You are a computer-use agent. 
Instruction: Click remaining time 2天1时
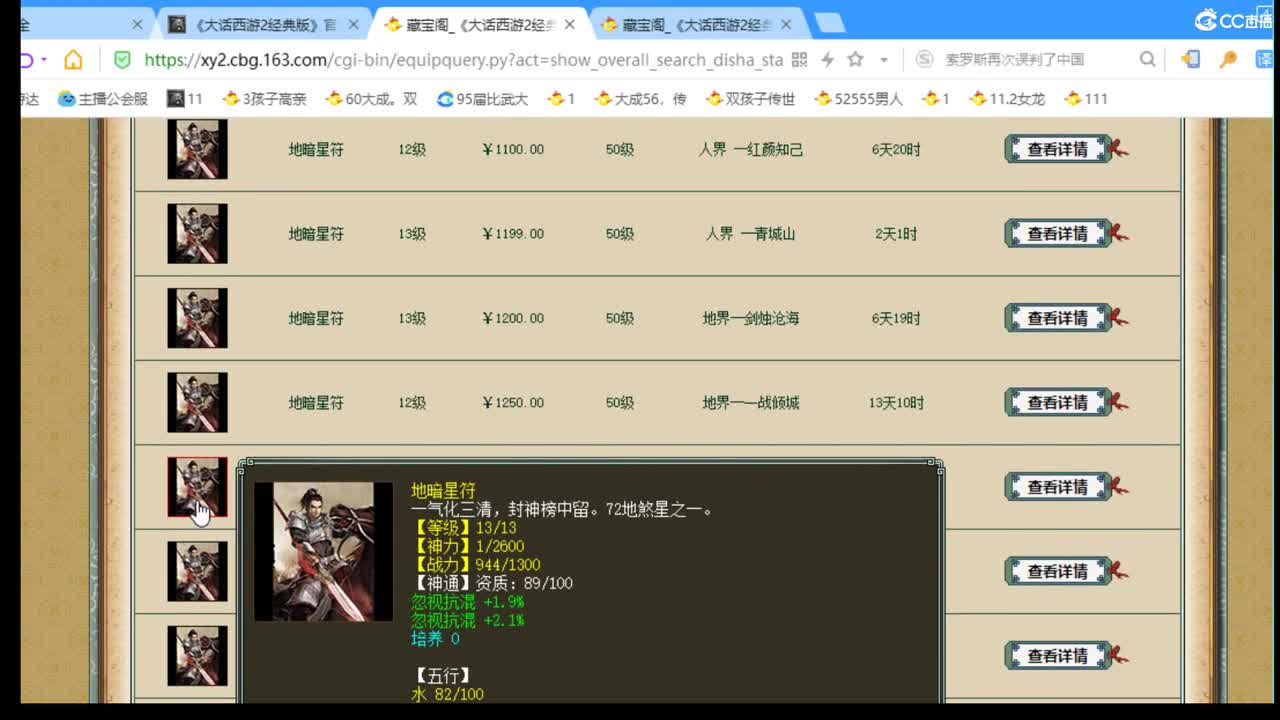(896, 233)
